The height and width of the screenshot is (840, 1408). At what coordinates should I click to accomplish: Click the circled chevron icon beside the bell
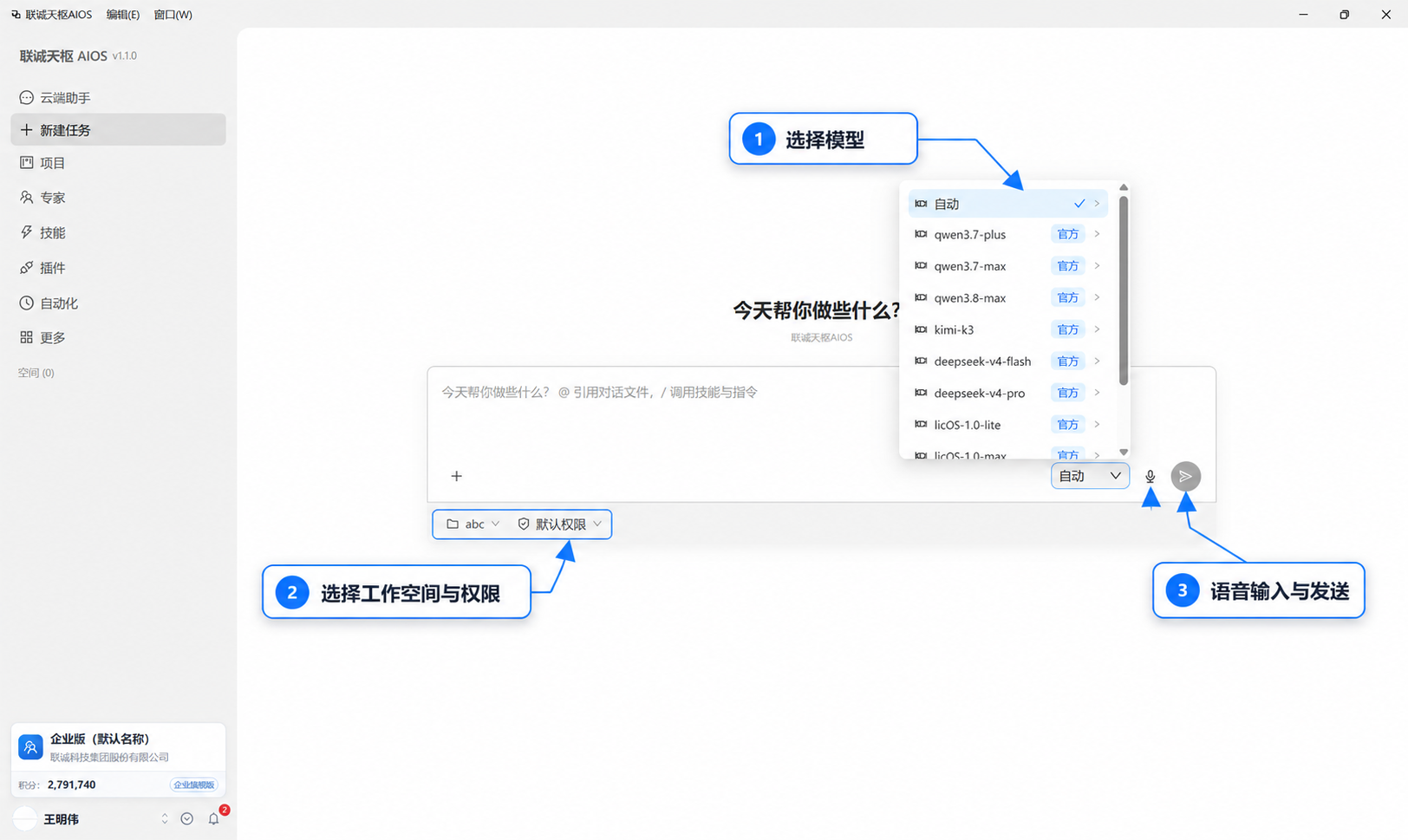[x=187, y=819]
